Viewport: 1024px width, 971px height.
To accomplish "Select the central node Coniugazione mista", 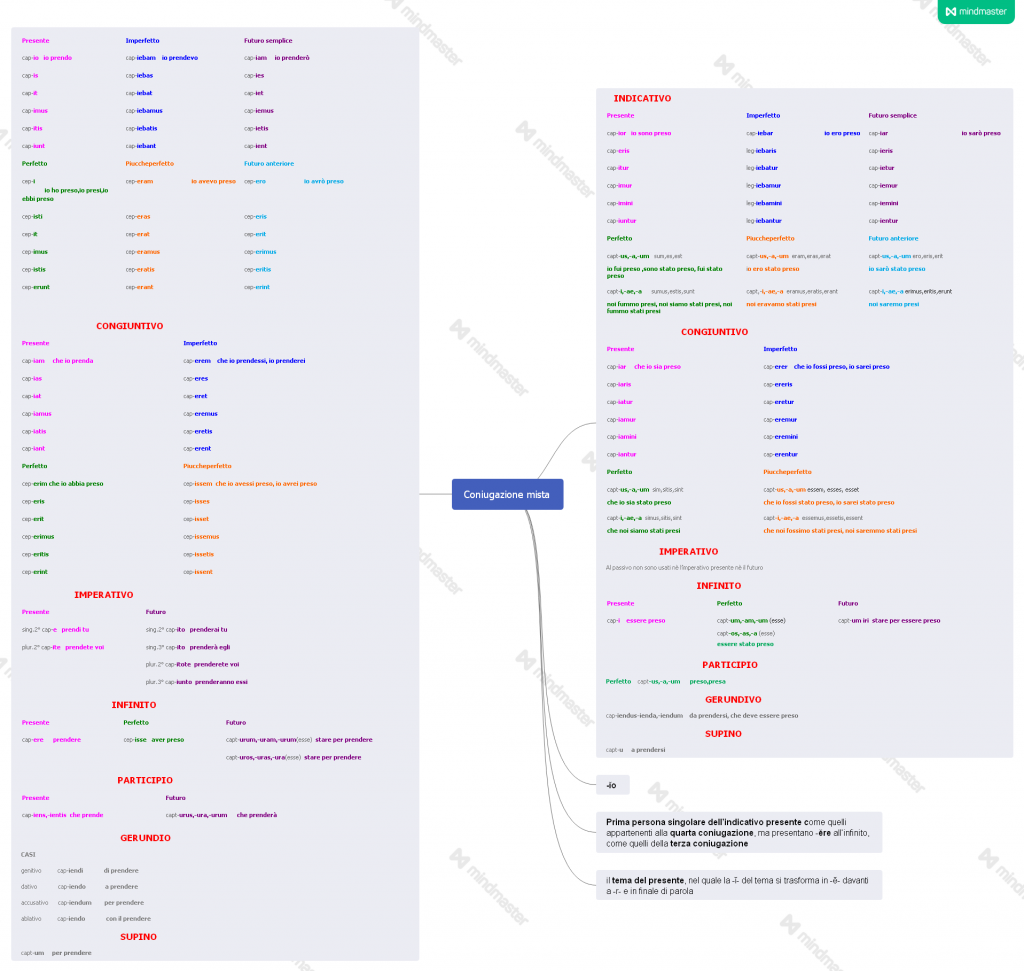I will (507, 494).
